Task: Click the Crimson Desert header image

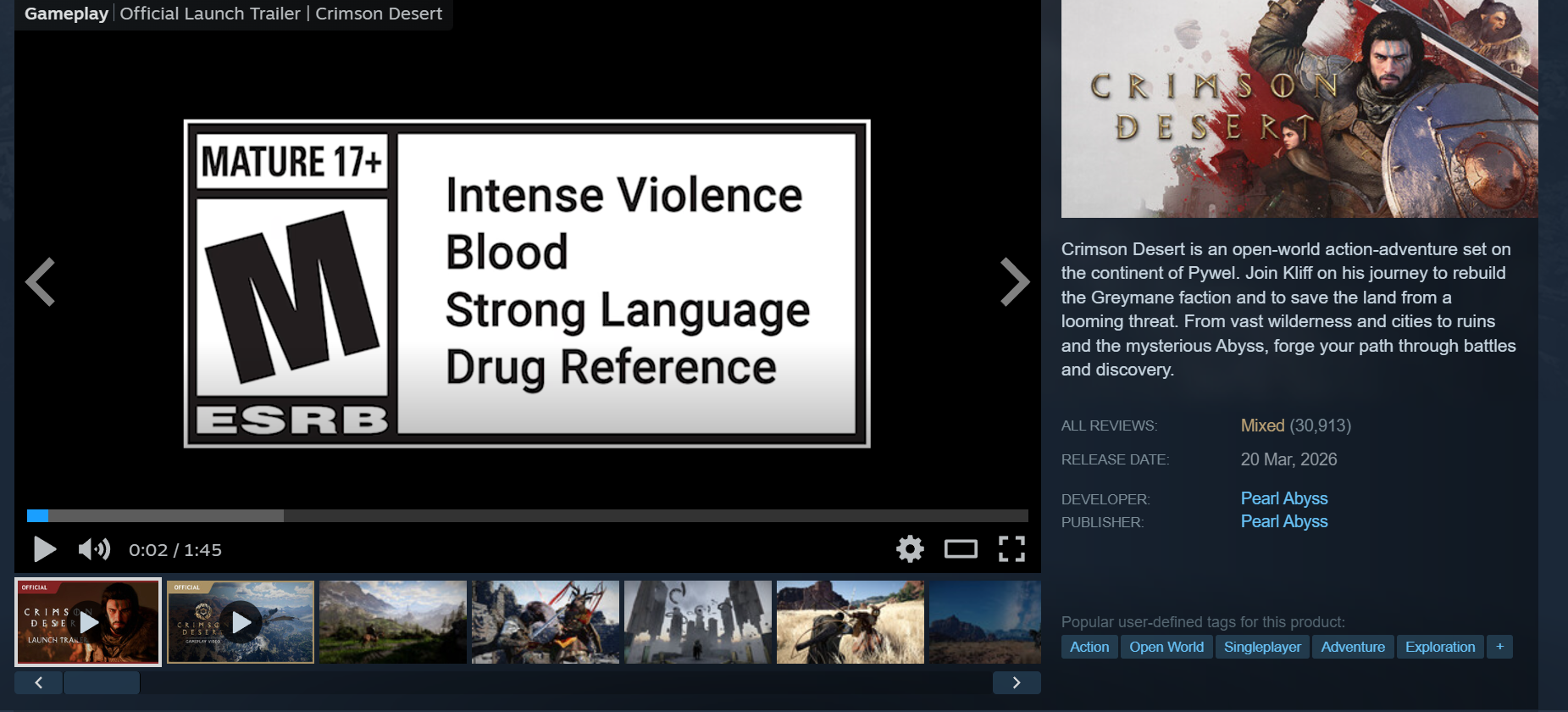Action: coord(1299,108)
